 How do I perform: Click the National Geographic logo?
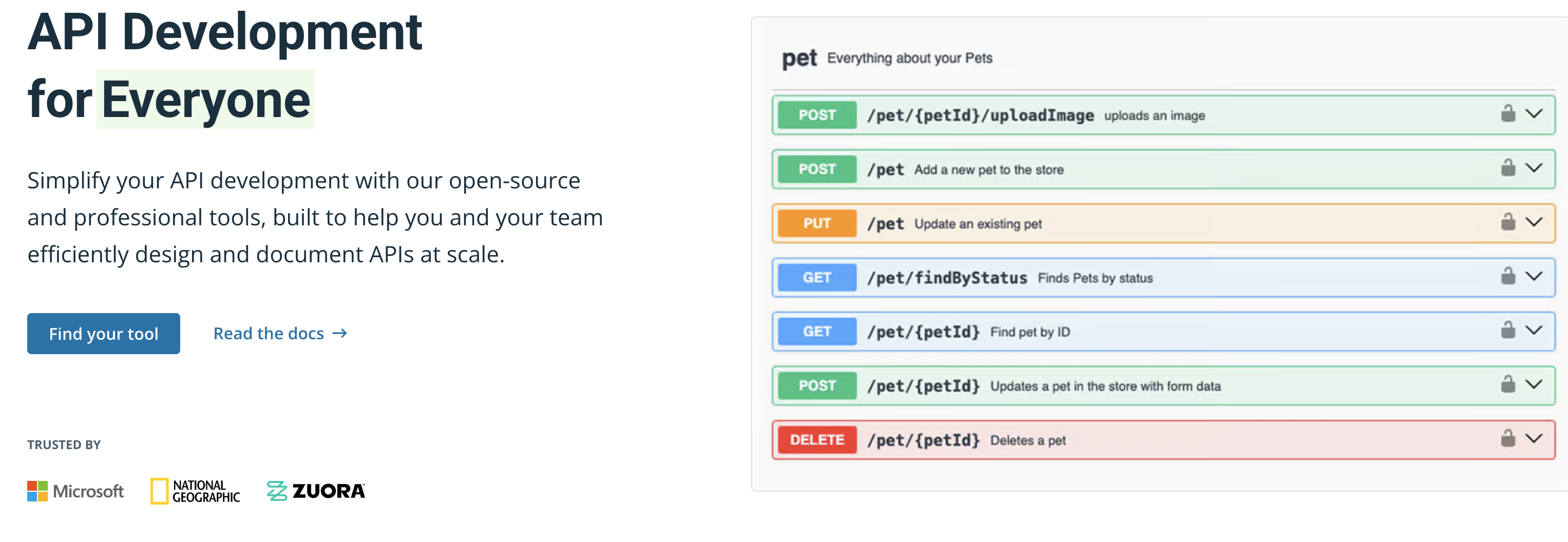pos(196,491)
